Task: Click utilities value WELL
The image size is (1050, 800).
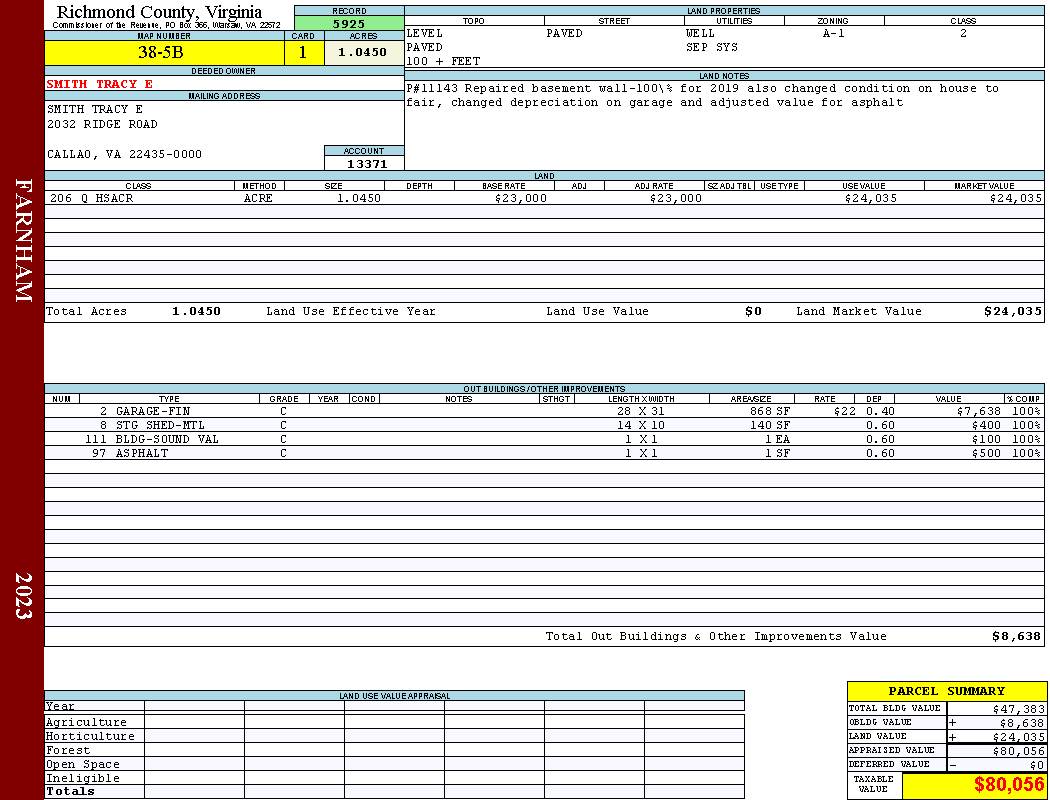Action: [700, 33]
